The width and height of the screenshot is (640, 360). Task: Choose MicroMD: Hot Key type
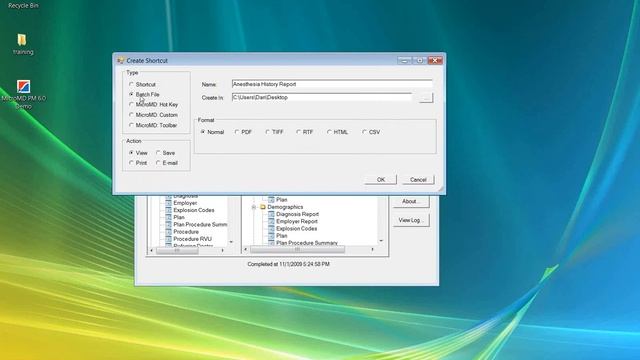153,104
